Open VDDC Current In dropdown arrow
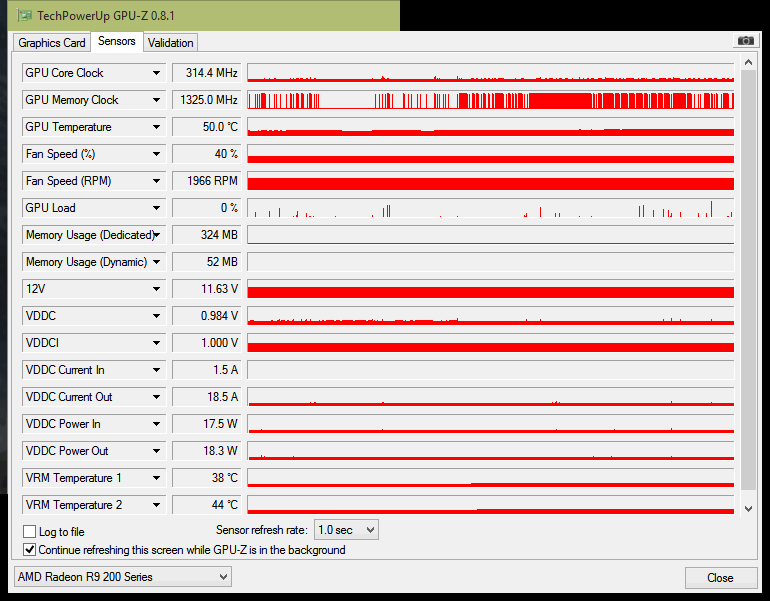Screen dimensions: 770x601 click(156, 370)
